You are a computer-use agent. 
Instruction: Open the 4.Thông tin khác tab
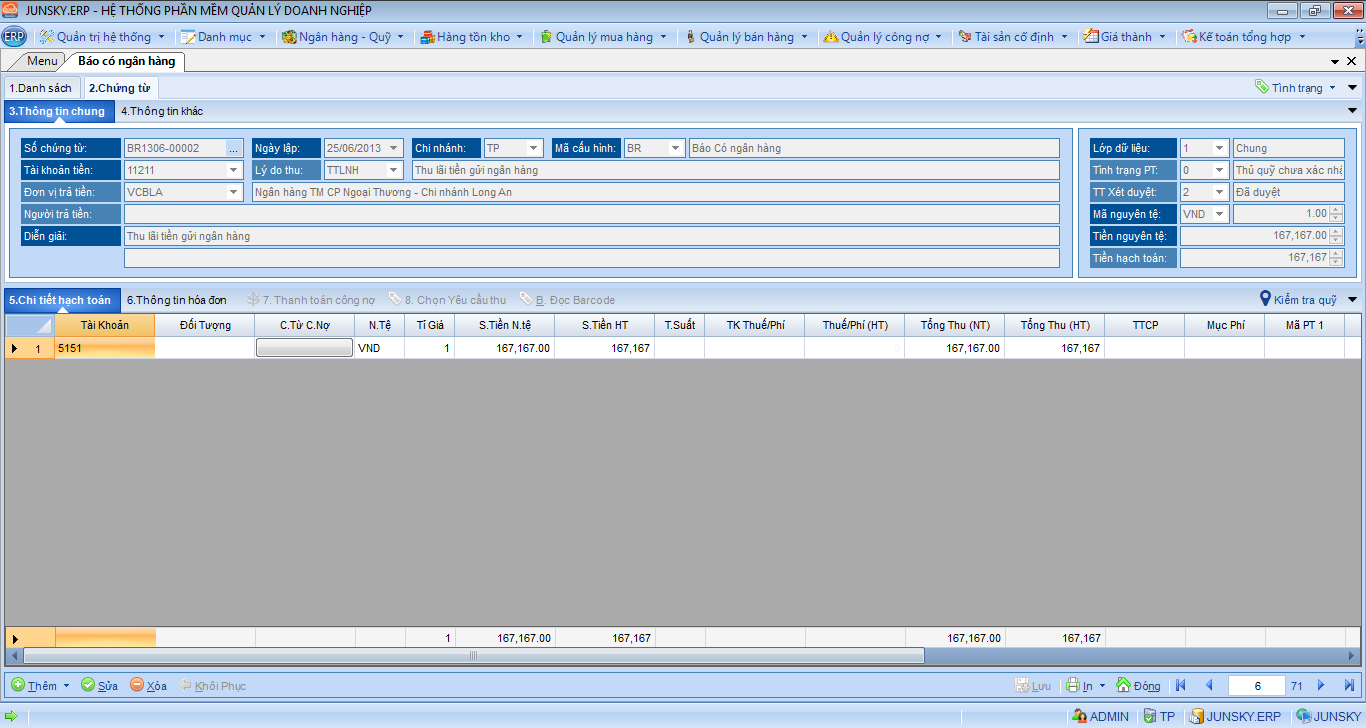coord(161,111)
